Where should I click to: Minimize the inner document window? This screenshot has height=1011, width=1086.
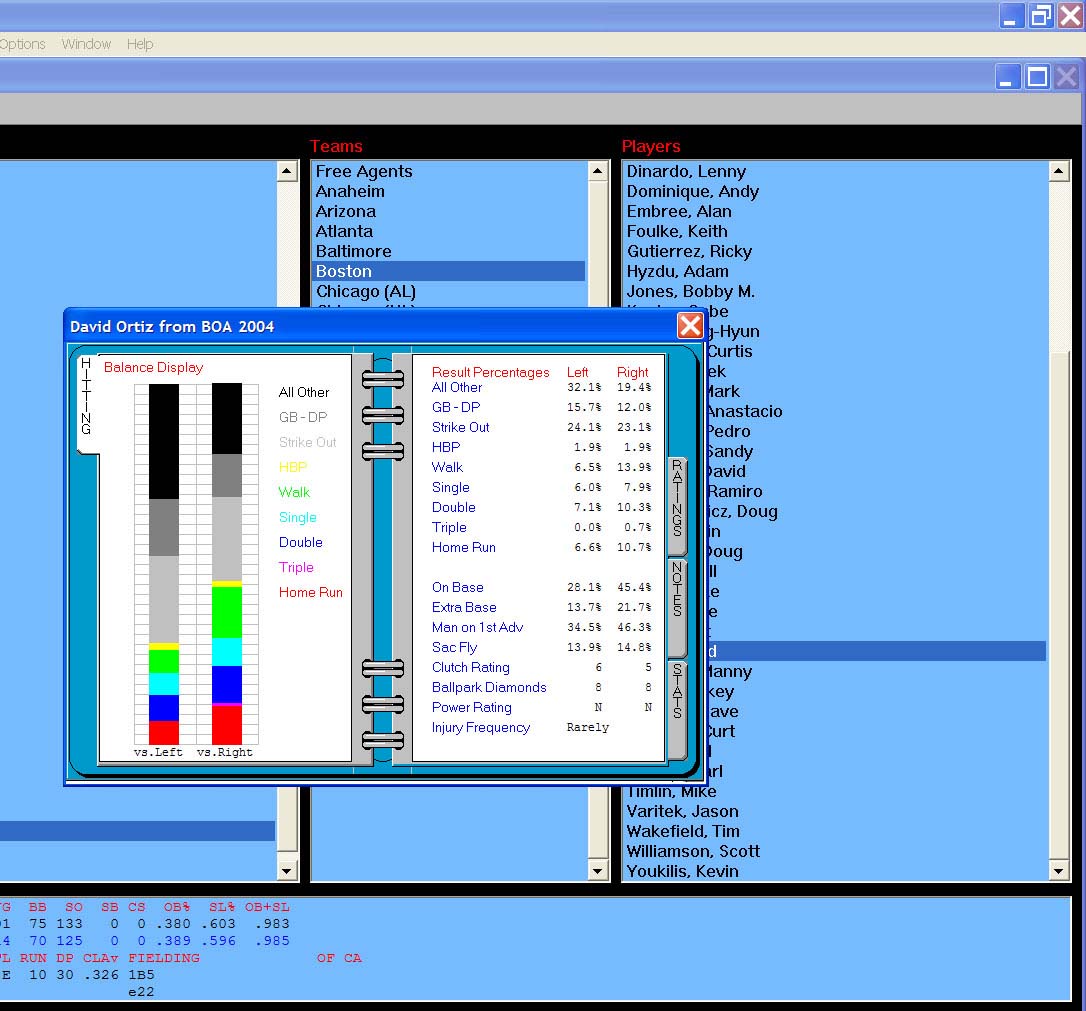tap(1008, 77)
